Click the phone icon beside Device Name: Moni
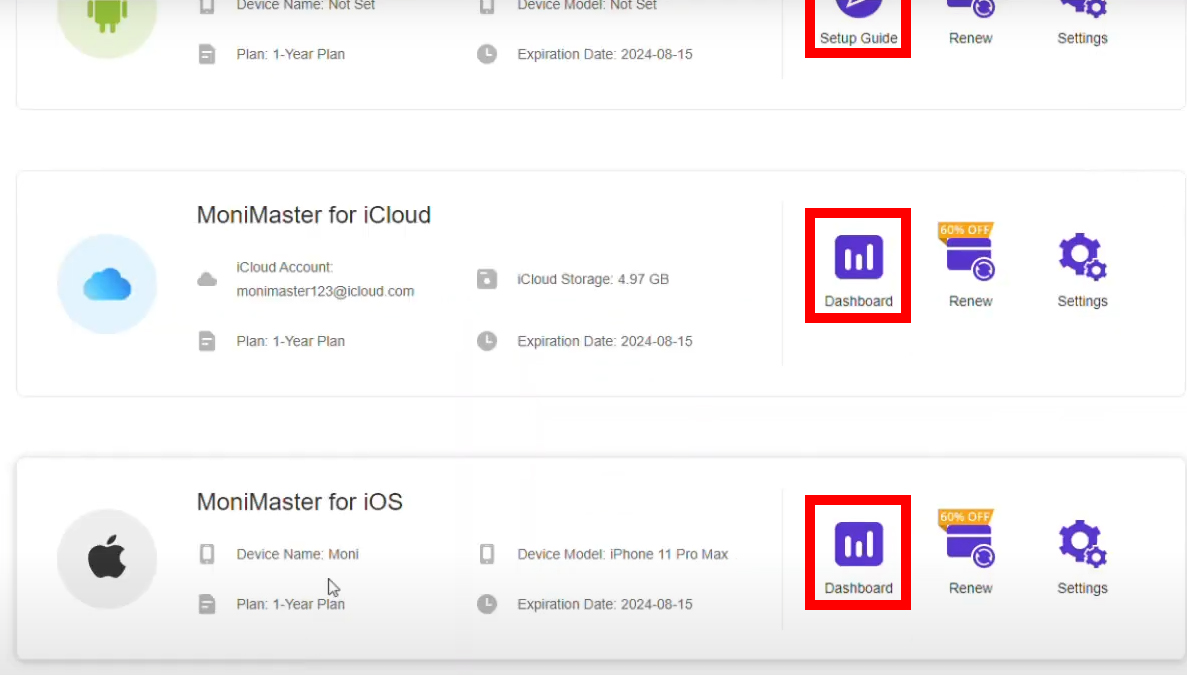Viewport: 1187px width, 675px height. (207, 554)
